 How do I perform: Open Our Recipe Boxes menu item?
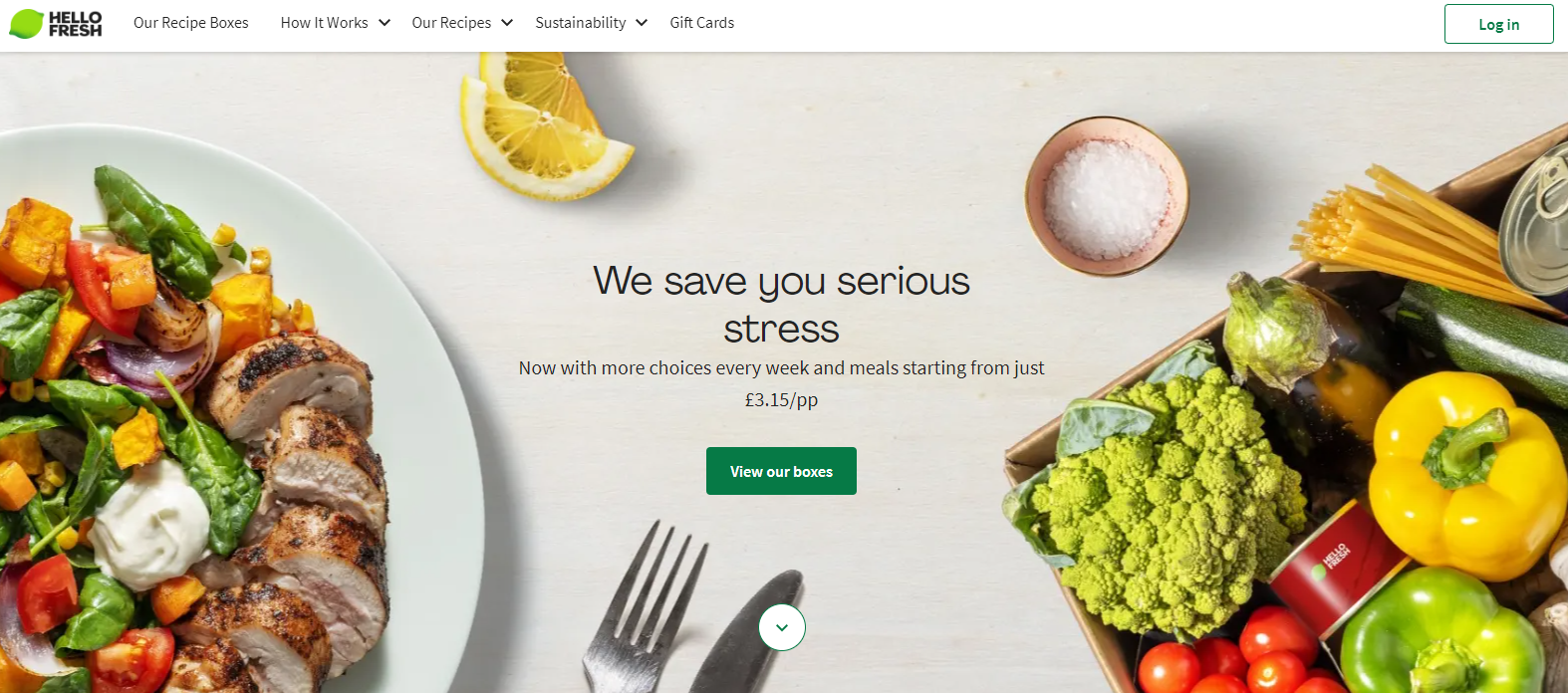click(191, 23)
